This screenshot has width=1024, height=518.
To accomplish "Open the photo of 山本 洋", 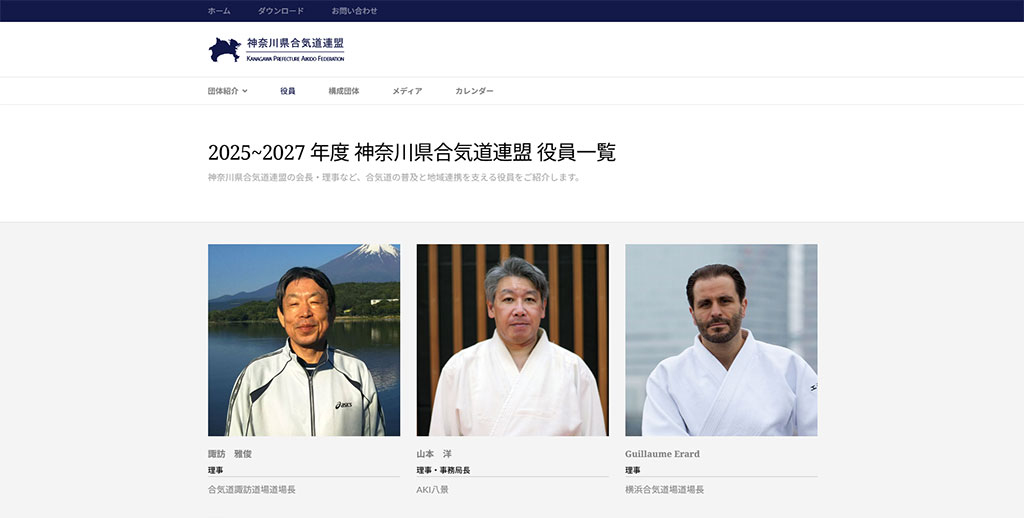I will 513,340.
